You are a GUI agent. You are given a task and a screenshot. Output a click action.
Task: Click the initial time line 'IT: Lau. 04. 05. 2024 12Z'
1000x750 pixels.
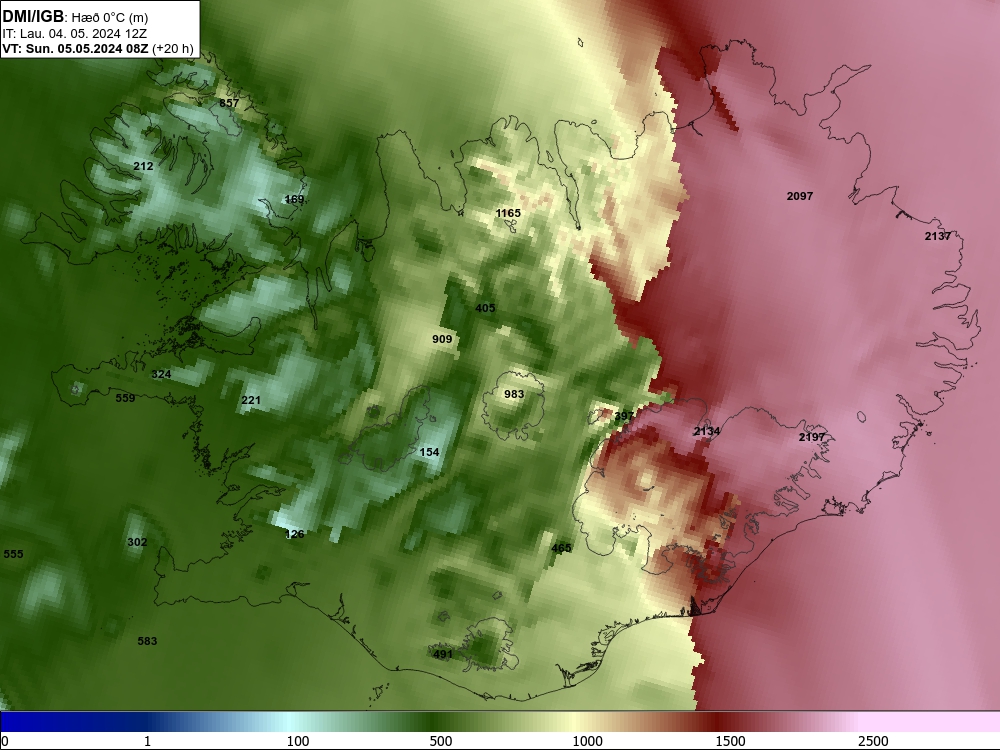pos(73,34)
